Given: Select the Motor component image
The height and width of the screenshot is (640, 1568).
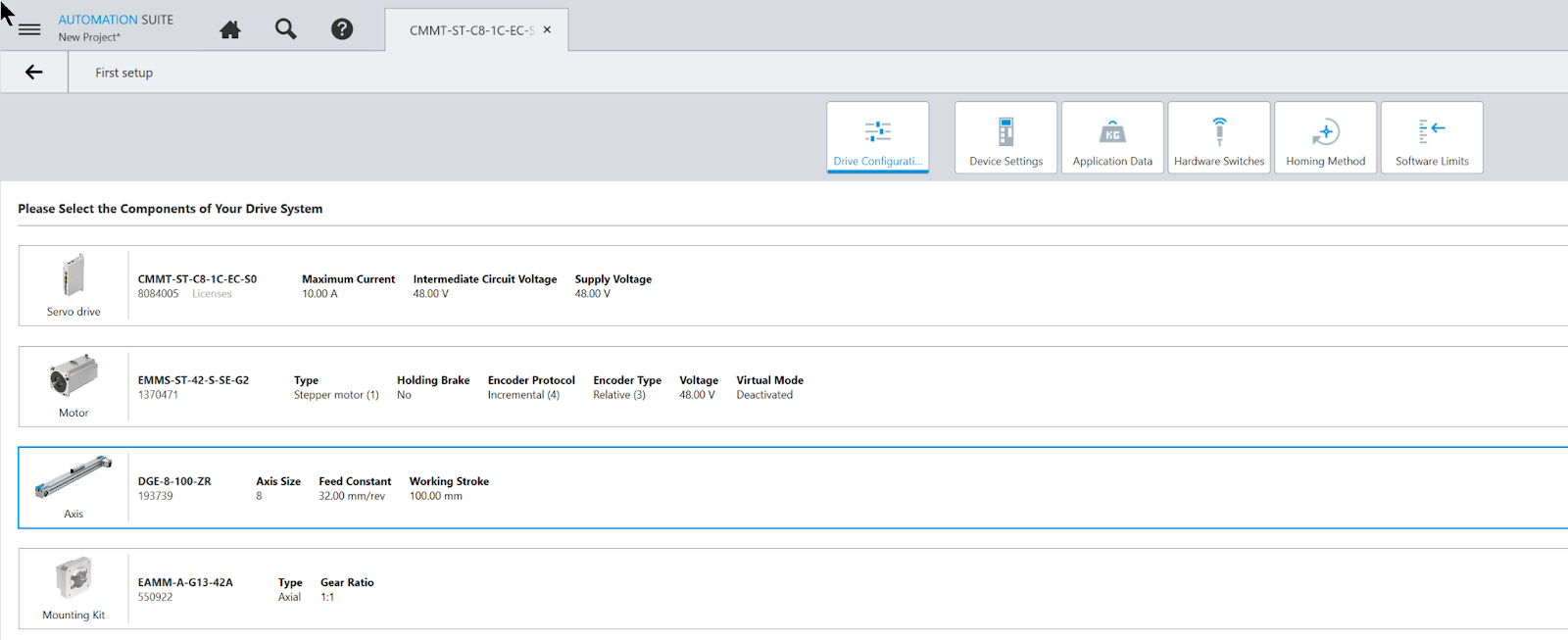Looking at the screenshot, I should pyautogui.click(x=73, y=375).
